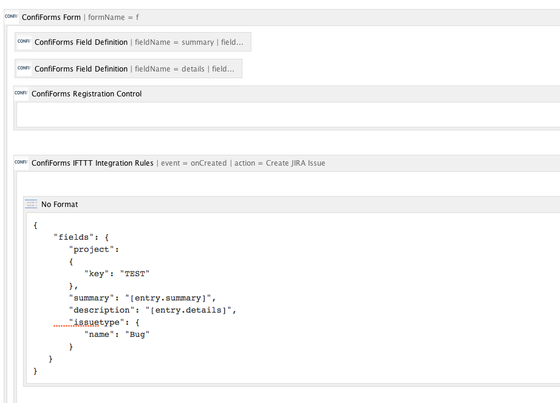Click the icon beside the summary Field Definition
The image size is (560, 403).
(24, 41)
